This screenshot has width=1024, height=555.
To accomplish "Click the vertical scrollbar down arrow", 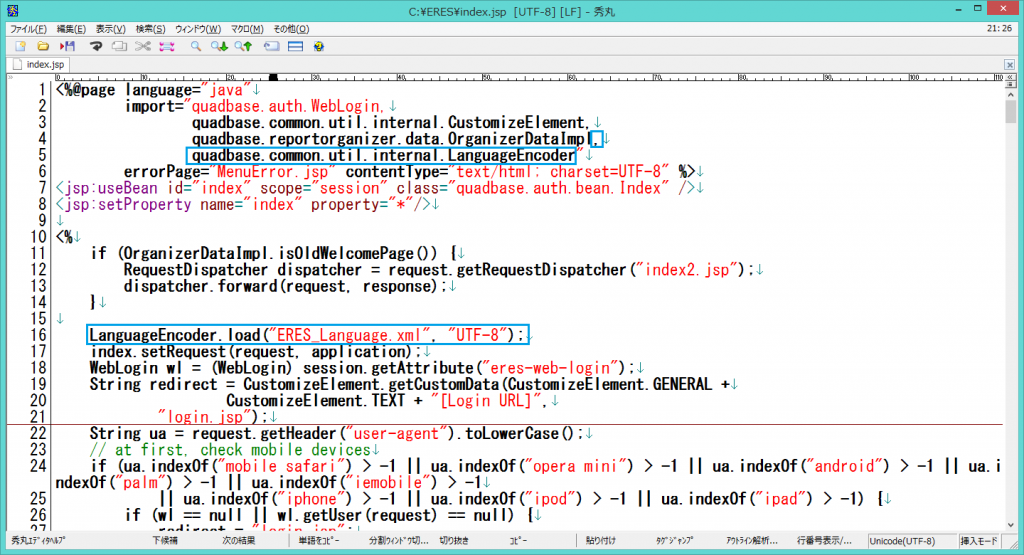I will [x=1011, y=525].
